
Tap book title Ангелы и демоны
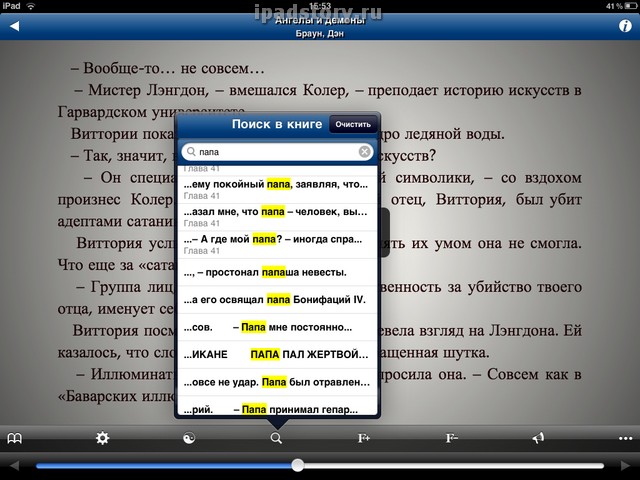point(320,20)
